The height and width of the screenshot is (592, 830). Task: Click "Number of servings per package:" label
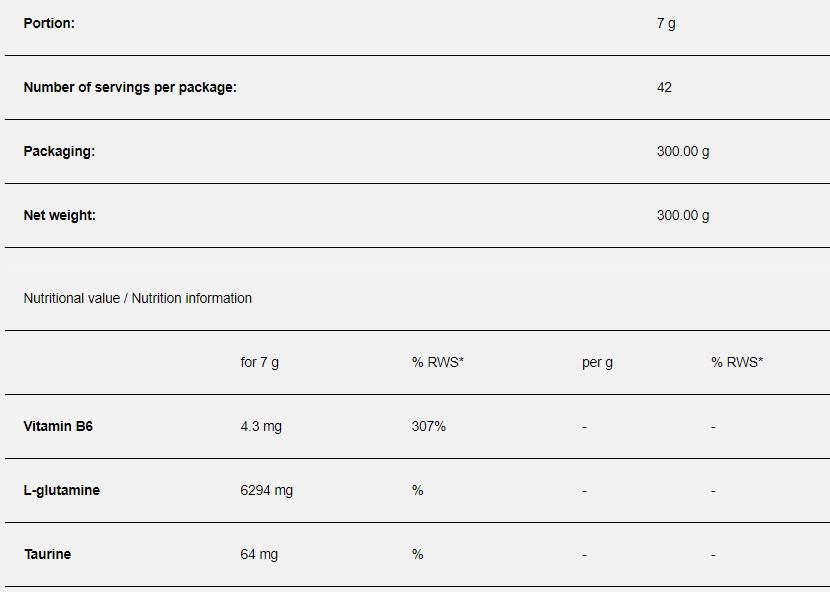[130, 87]
